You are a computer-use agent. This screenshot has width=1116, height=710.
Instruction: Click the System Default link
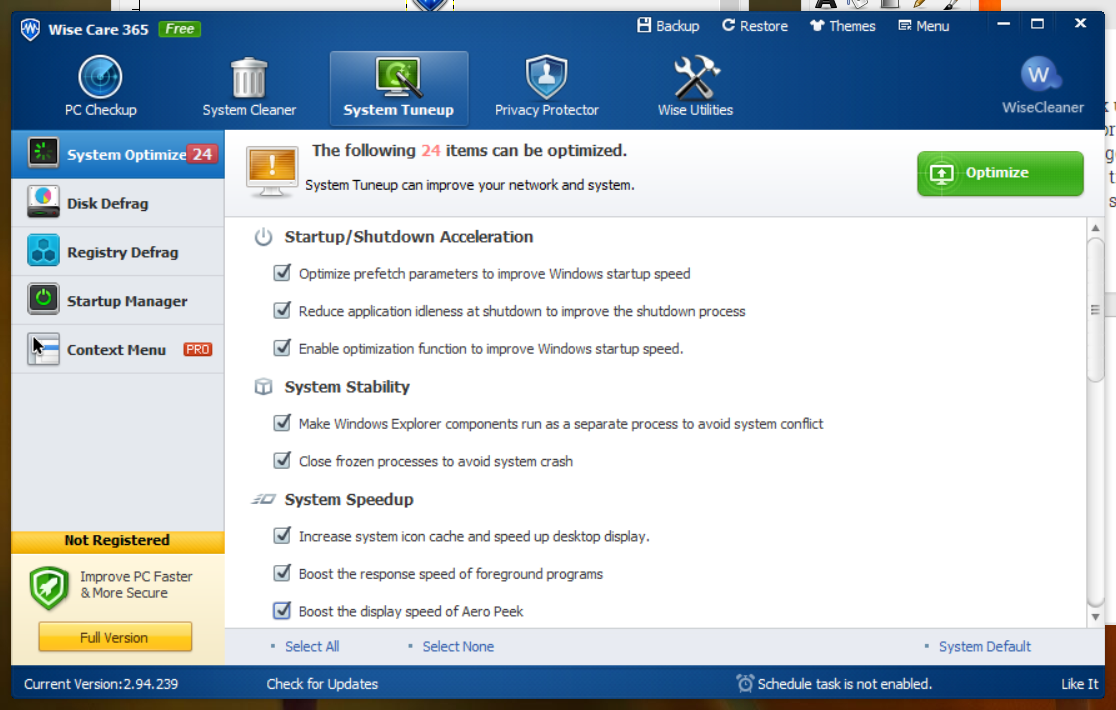984,646
